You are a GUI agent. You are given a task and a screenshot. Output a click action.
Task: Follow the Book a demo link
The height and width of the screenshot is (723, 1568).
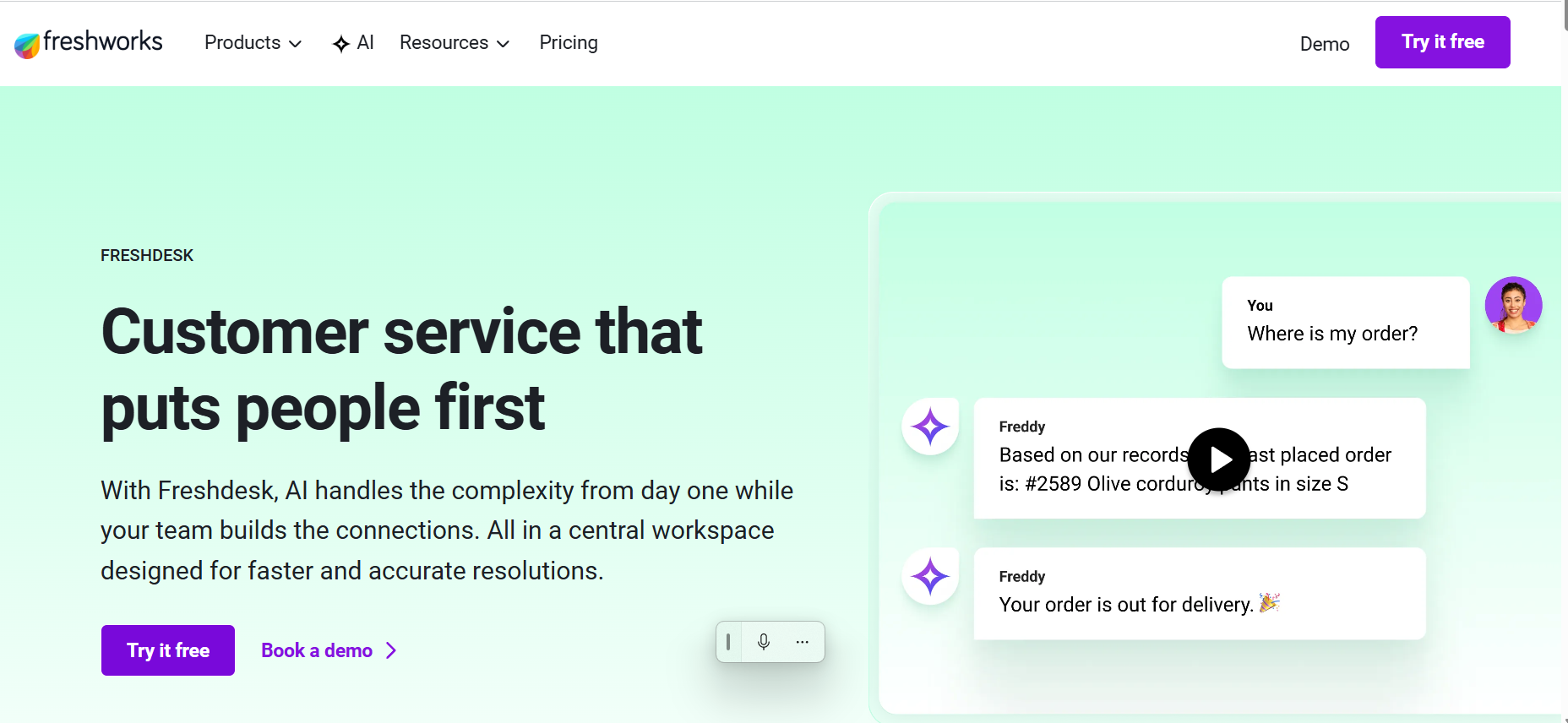click(x=329, y=650)
